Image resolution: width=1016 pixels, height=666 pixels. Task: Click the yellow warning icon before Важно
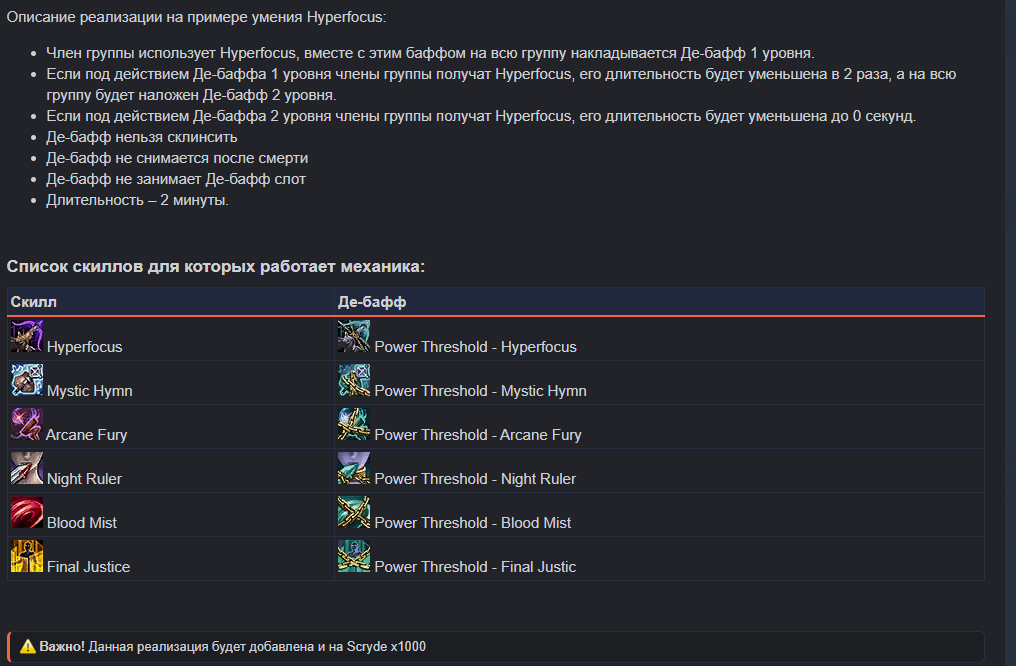[27, 646]
